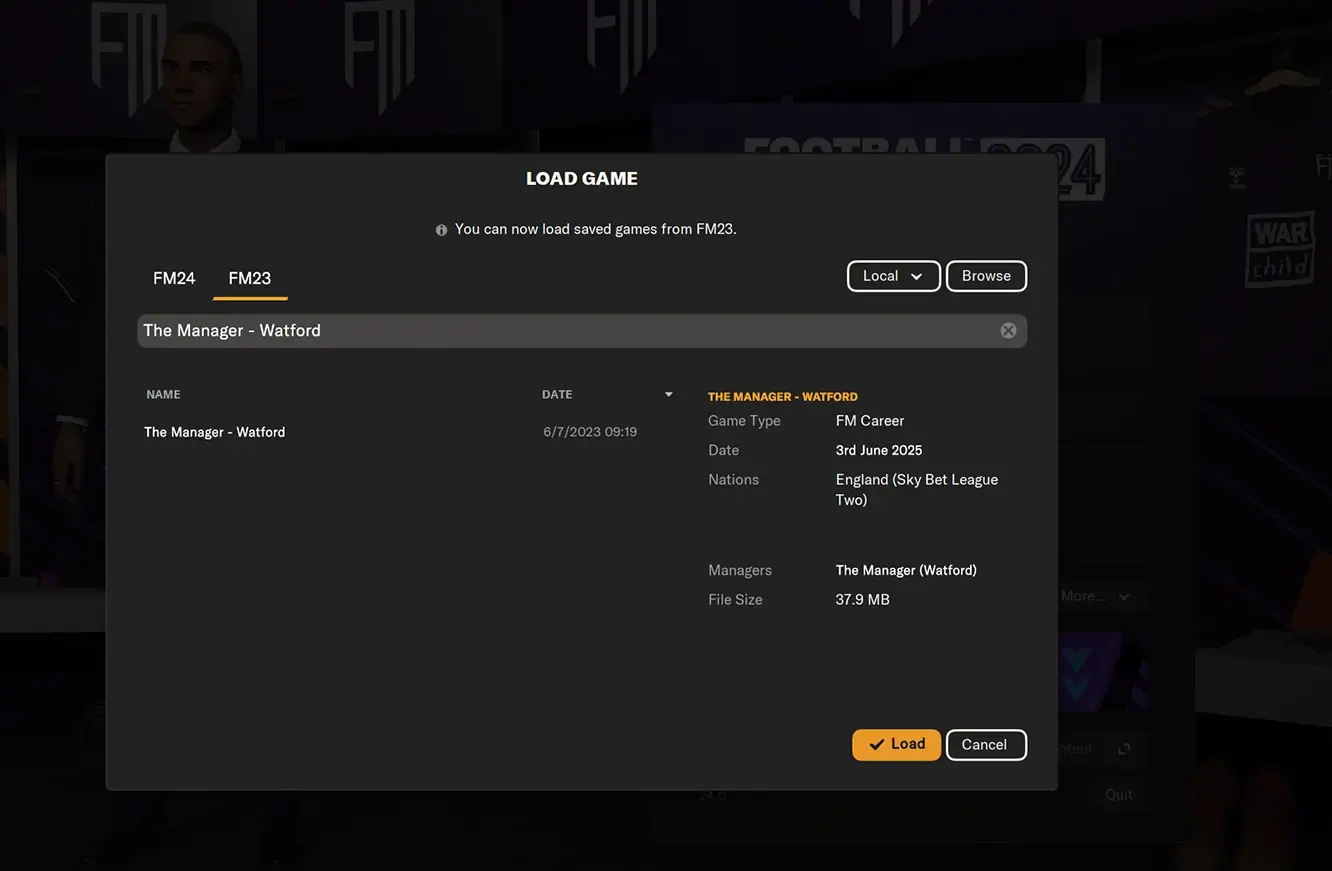Click the Date column header
This screenshot has width=1332, height=871.
coord(557,395)
